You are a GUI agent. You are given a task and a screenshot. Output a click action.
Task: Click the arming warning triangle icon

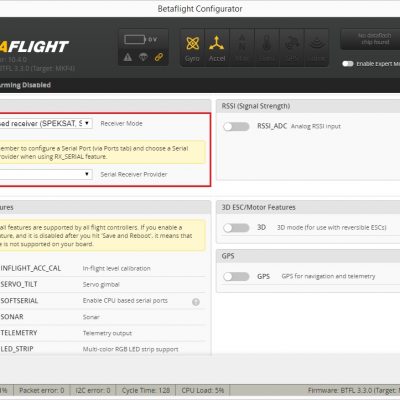[x=128, y=57]
